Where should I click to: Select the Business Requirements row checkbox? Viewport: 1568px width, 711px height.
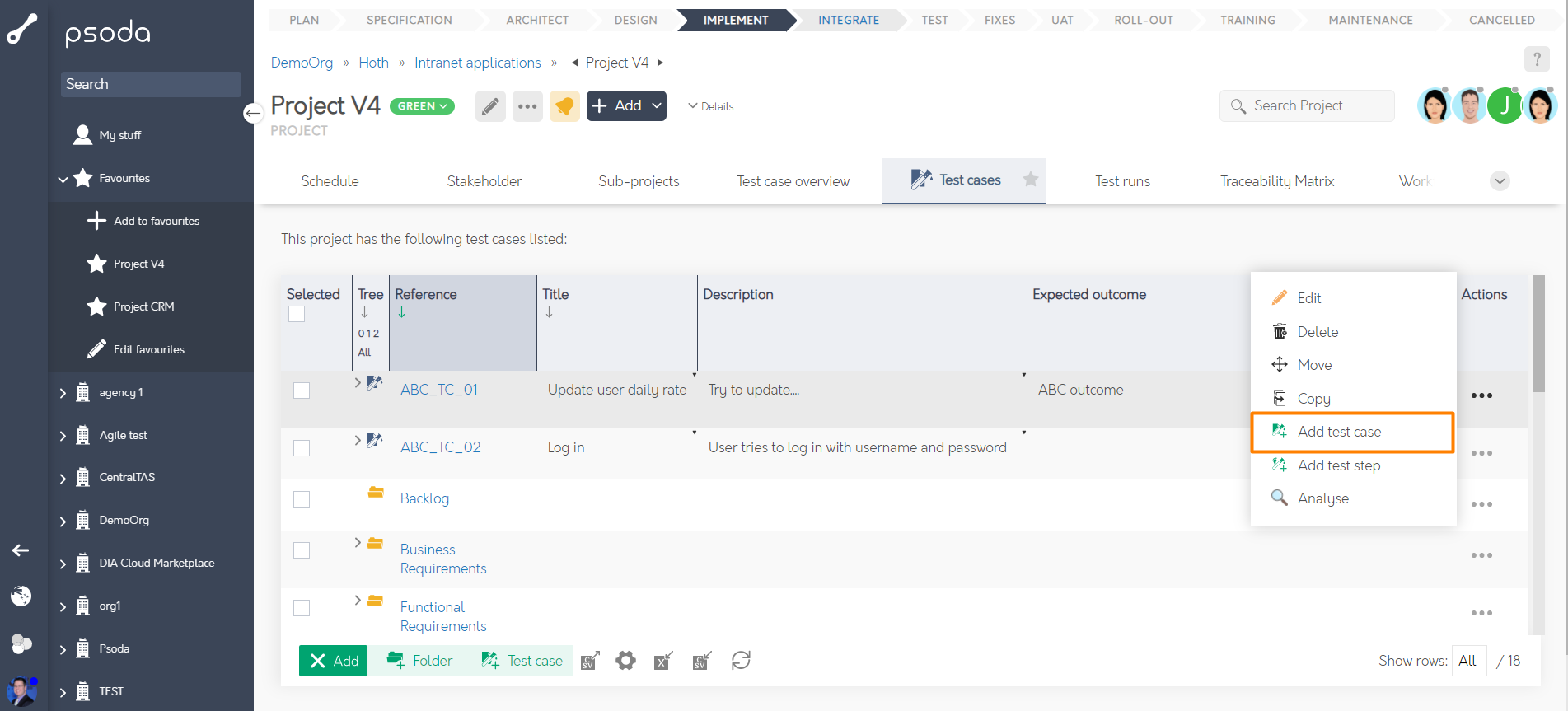[x=302, y=550]
